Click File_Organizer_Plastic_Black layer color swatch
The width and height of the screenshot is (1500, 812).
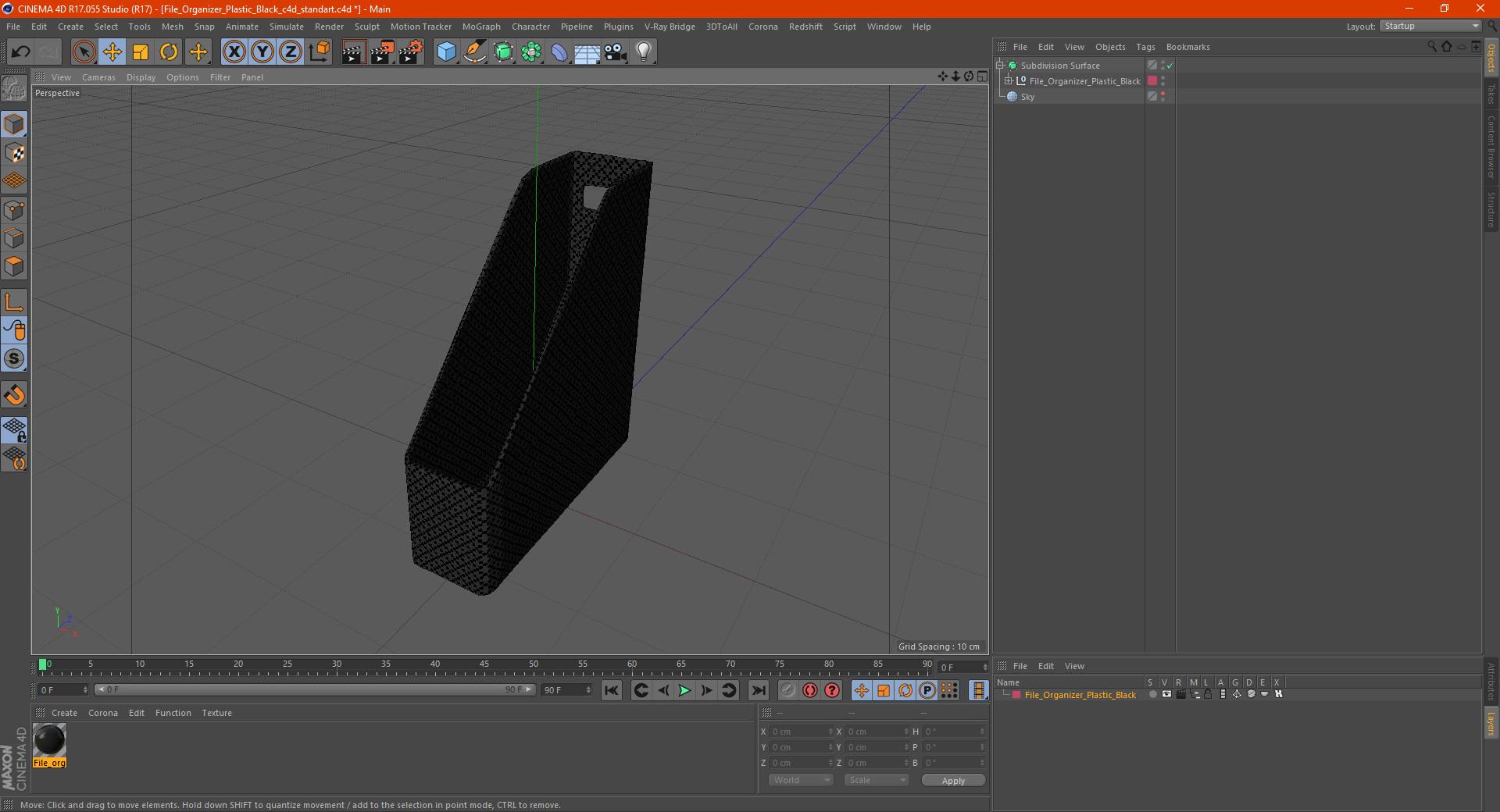tap(1152, 81)
